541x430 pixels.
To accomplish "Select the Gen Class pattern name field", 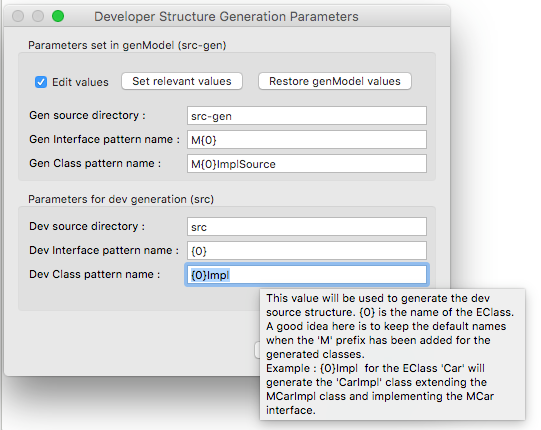I will pos(307,164).
